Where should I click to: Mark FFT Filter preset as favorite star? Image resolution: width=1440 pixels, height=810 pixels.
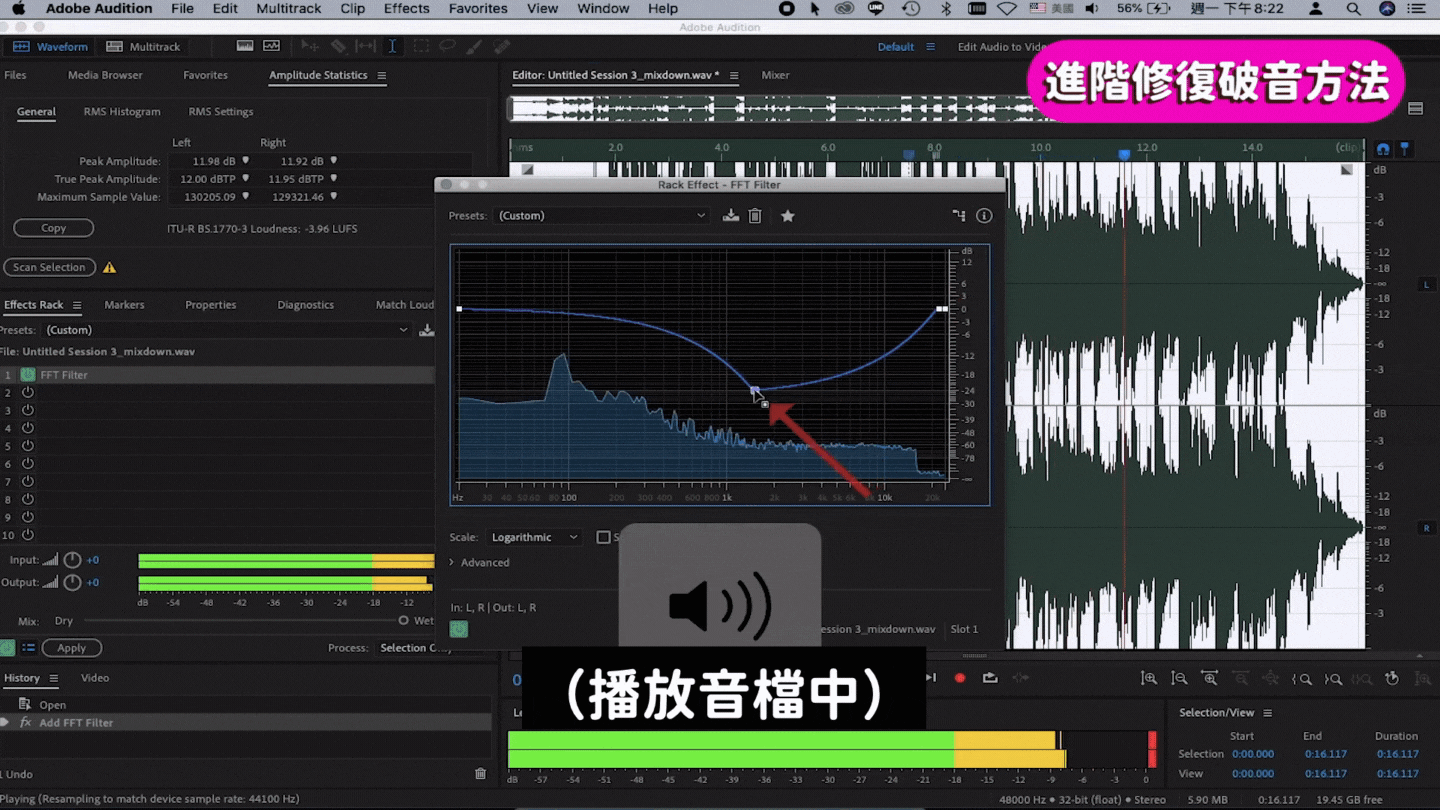pyautogui.click(x=788, y=215)
